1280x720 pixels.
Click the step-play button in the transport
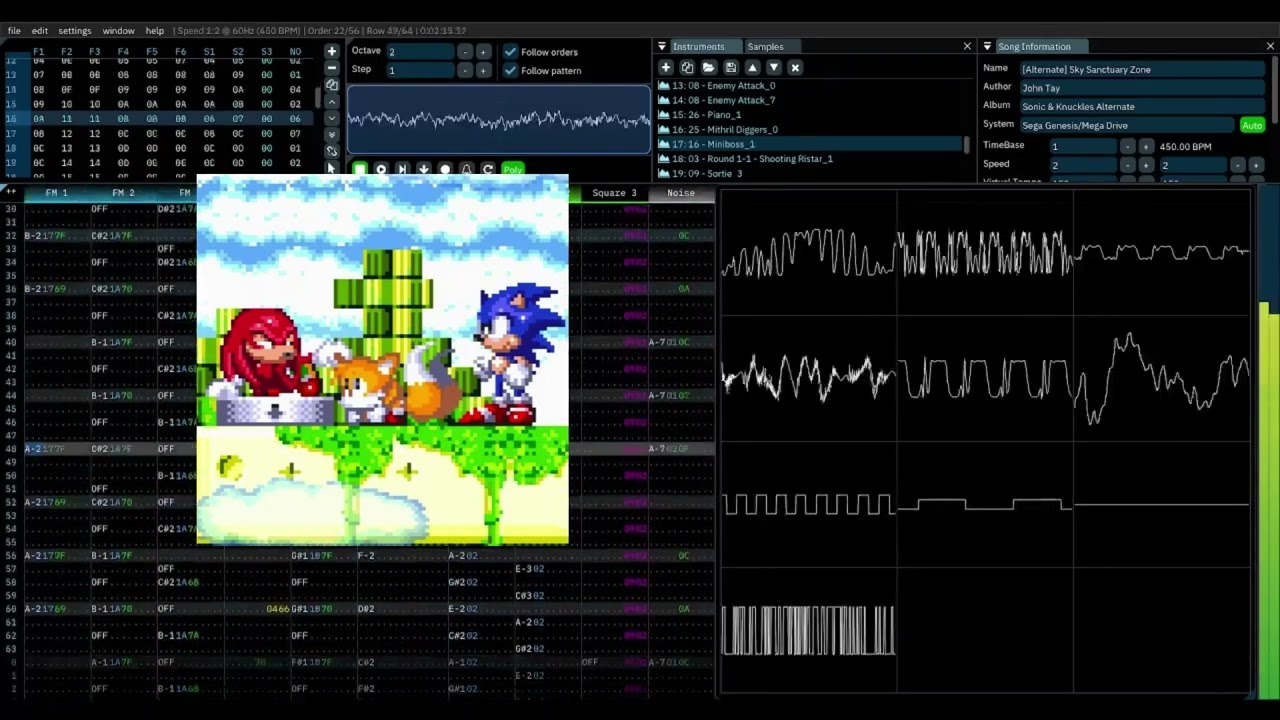tap(402, 170)
